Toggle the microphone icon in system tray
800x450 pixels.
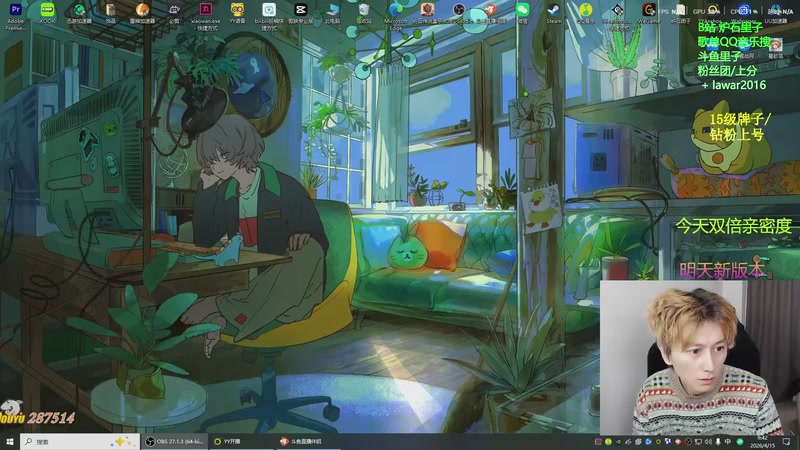coord(718,441)
